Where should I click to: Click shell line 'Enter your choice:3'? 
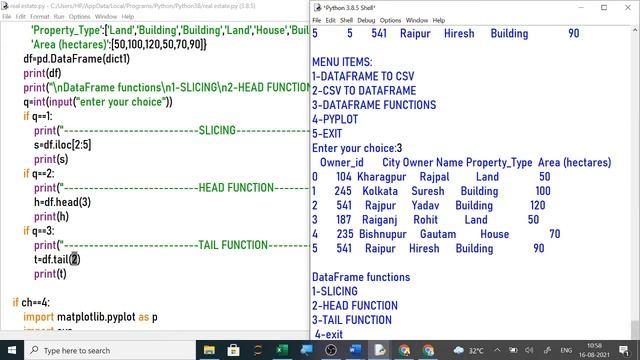coord(357,148)
